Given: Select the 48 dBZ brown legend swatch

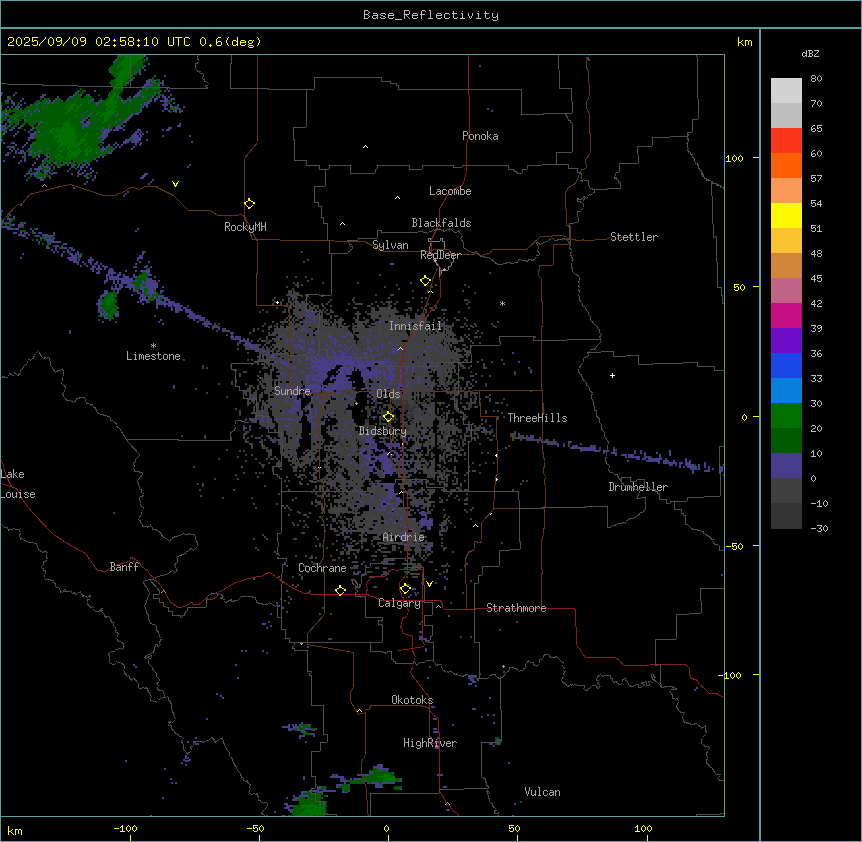Looking at the screenshot, I should pos(786,265).
